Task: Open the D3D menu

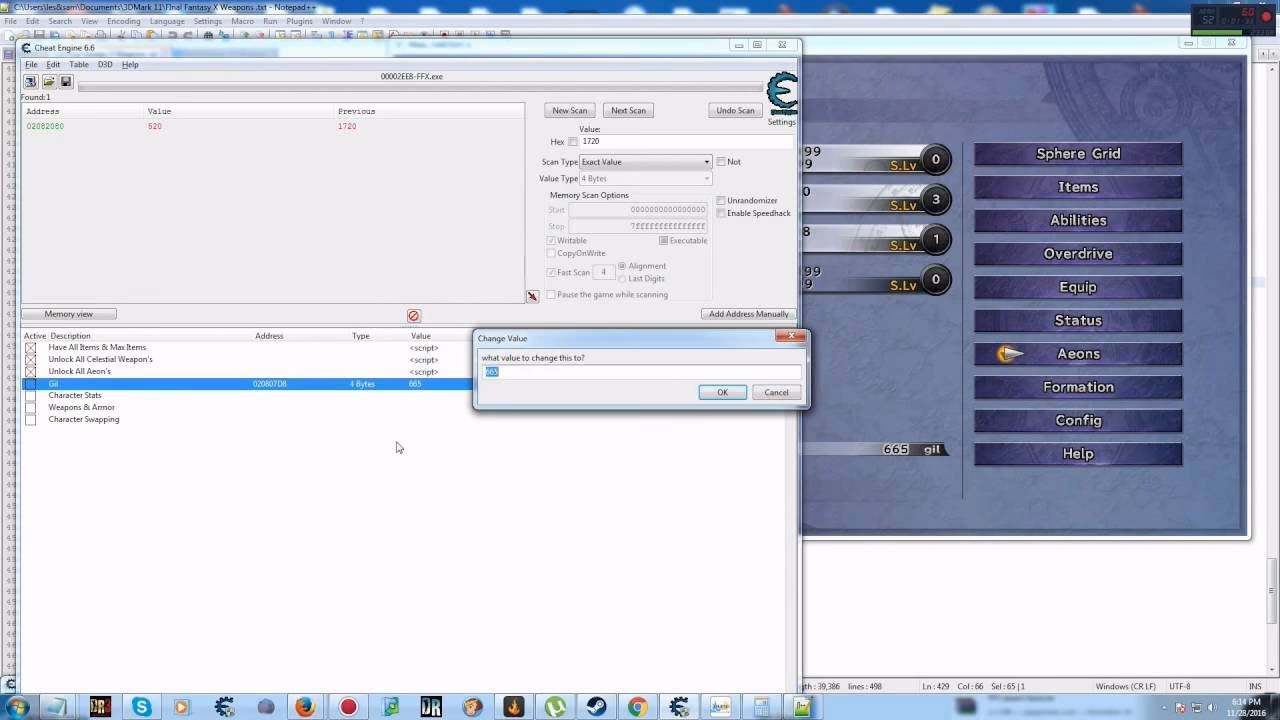Action: tap(105, 65)
